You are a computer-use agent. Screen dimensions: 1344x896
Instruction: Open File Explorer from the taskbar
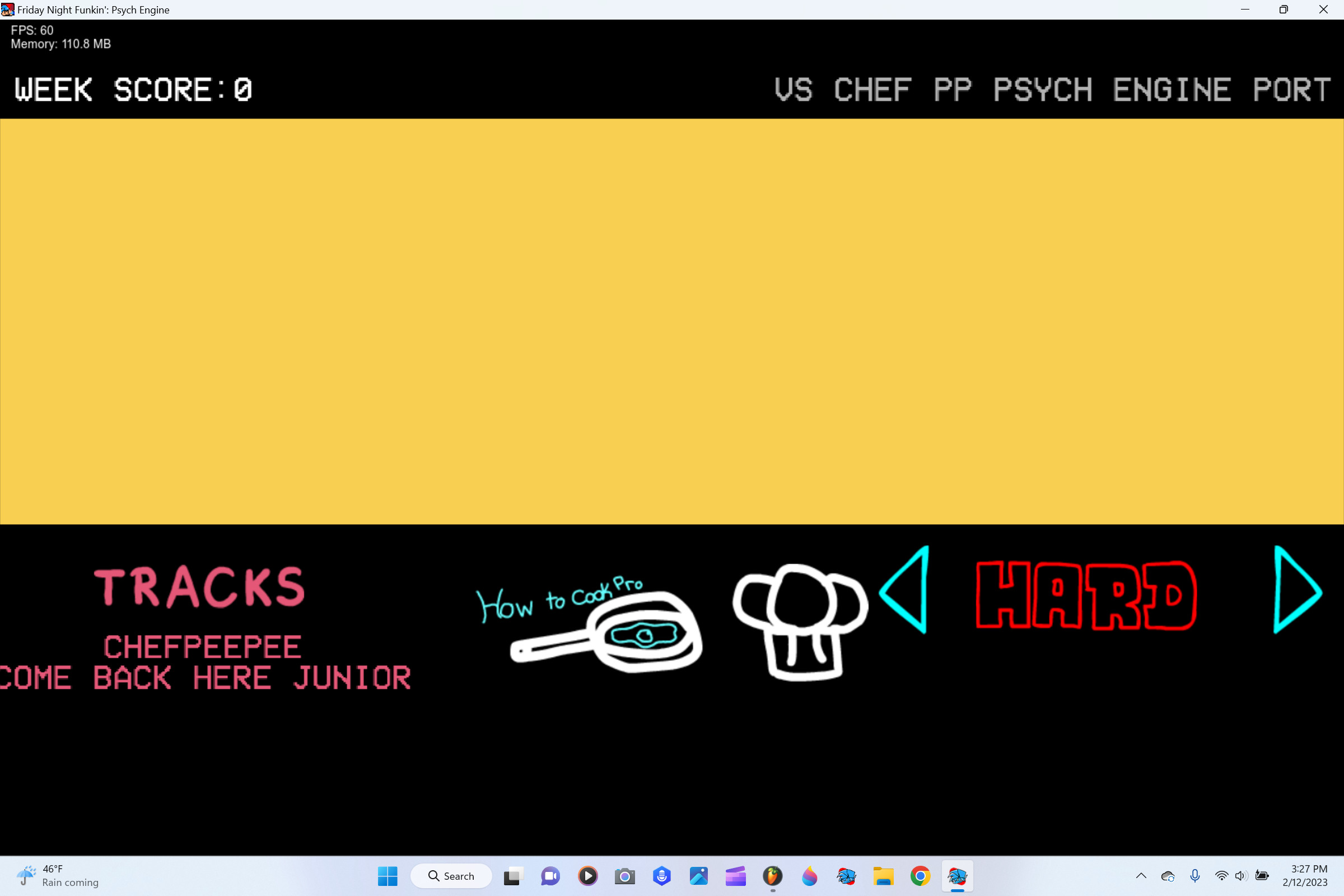(x=883, y=876)
